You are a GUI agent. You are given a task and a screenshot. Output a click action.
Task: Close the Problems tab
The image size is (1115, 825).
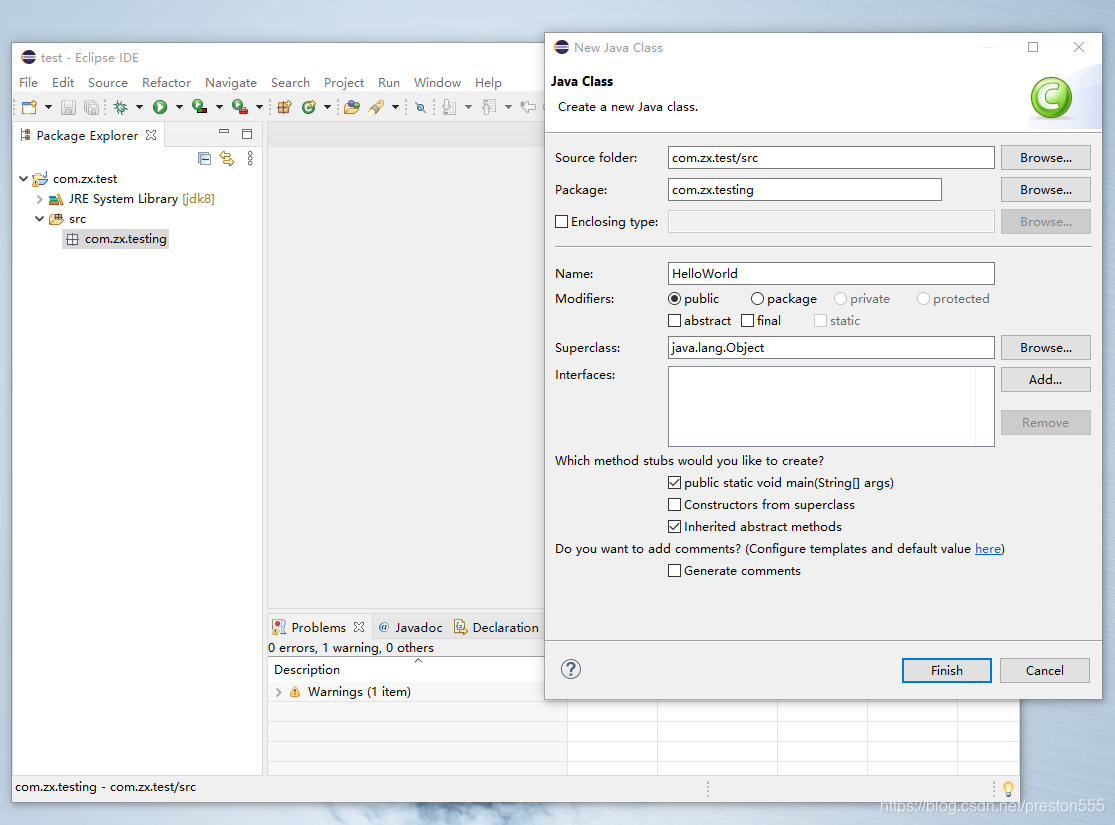click(359, 627)
